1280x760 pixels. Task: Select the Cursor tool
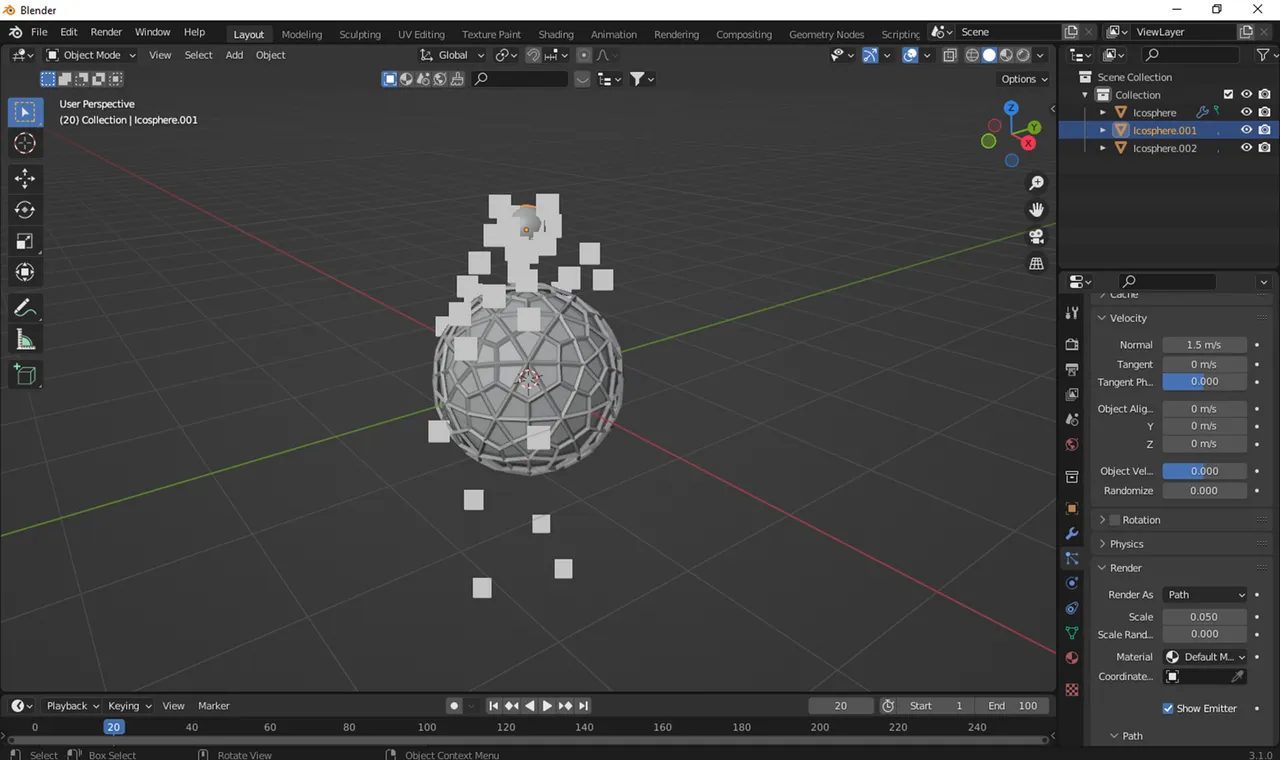[25, 144]
